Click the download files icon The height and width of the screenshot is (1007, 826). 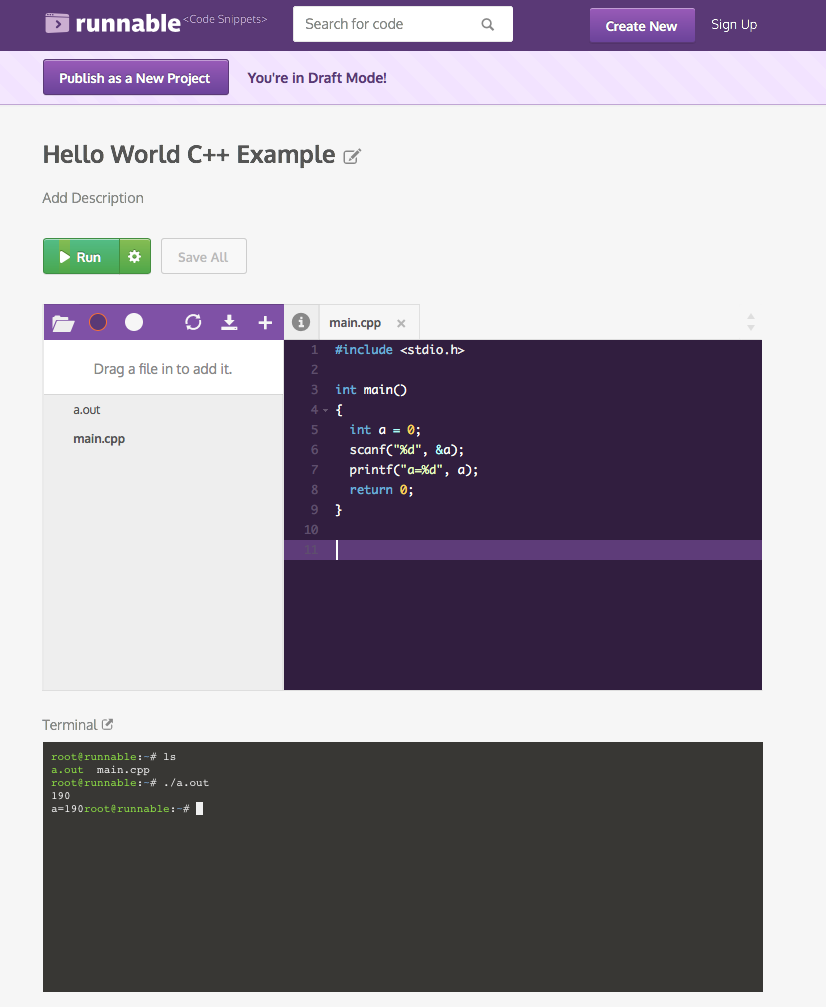tap(229, 322)
